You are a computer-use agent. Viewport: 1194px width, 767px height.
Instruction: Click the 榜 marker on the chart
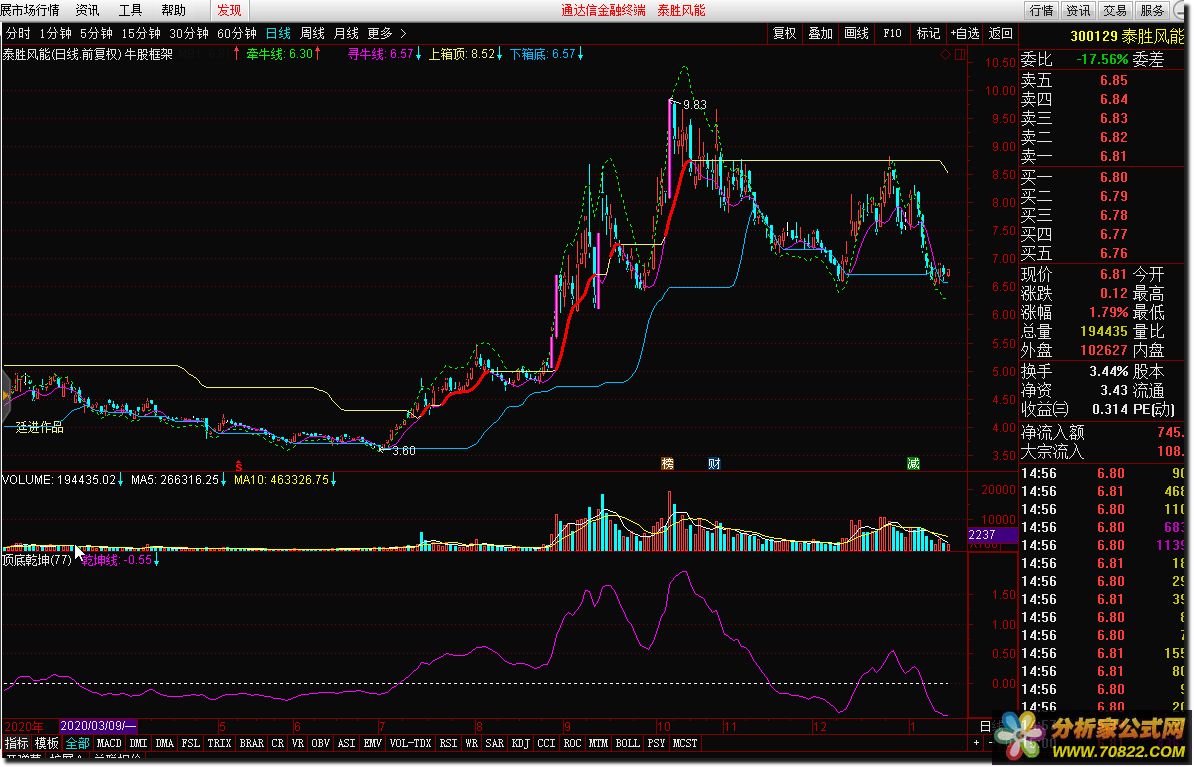tap(668, 463)
